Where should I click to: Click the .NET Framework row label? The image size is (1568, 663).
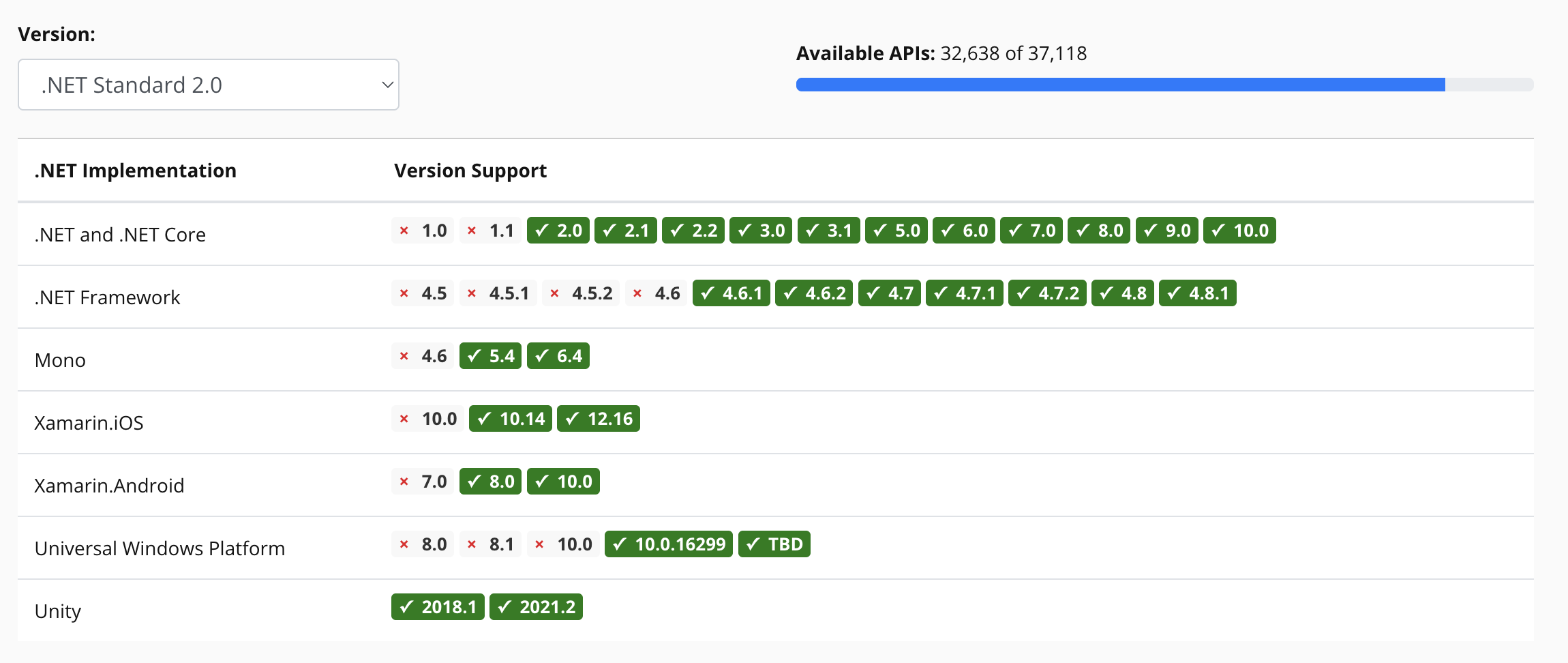[107, 297]
